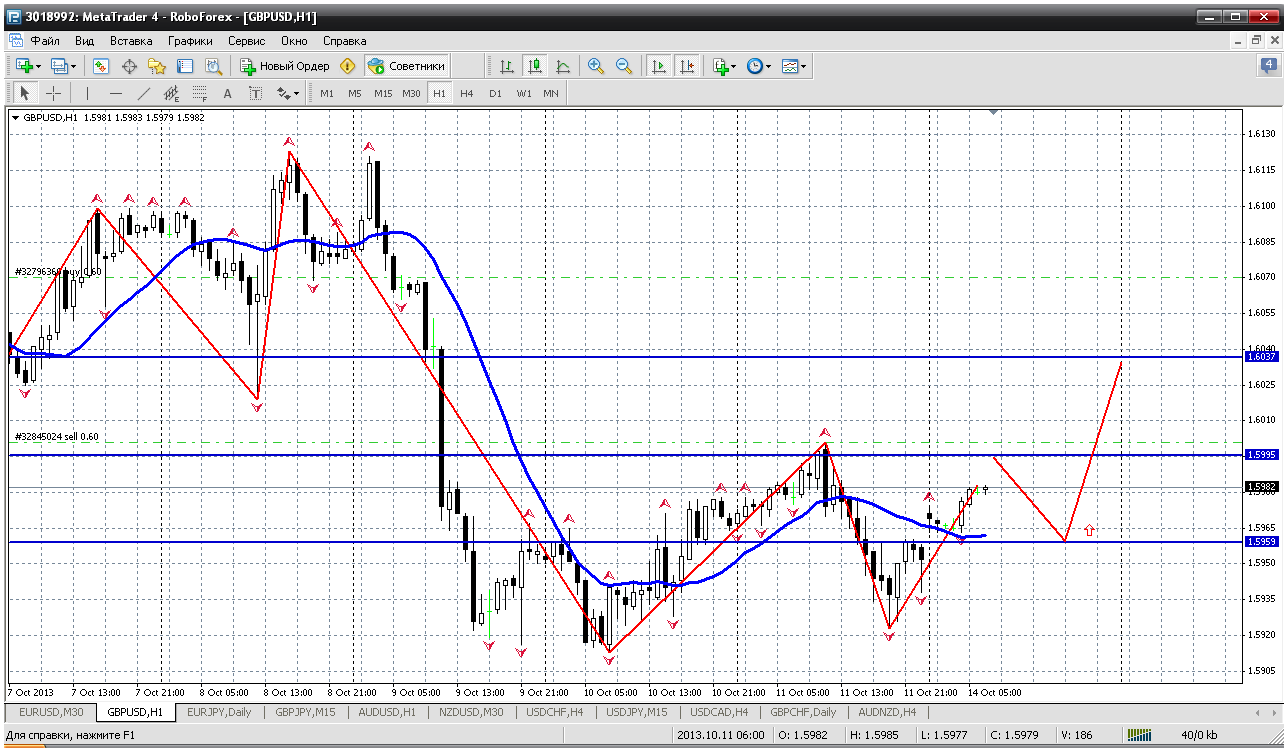Select the equidistant channel tool
1288x748 pixels.
coord(171,93)
